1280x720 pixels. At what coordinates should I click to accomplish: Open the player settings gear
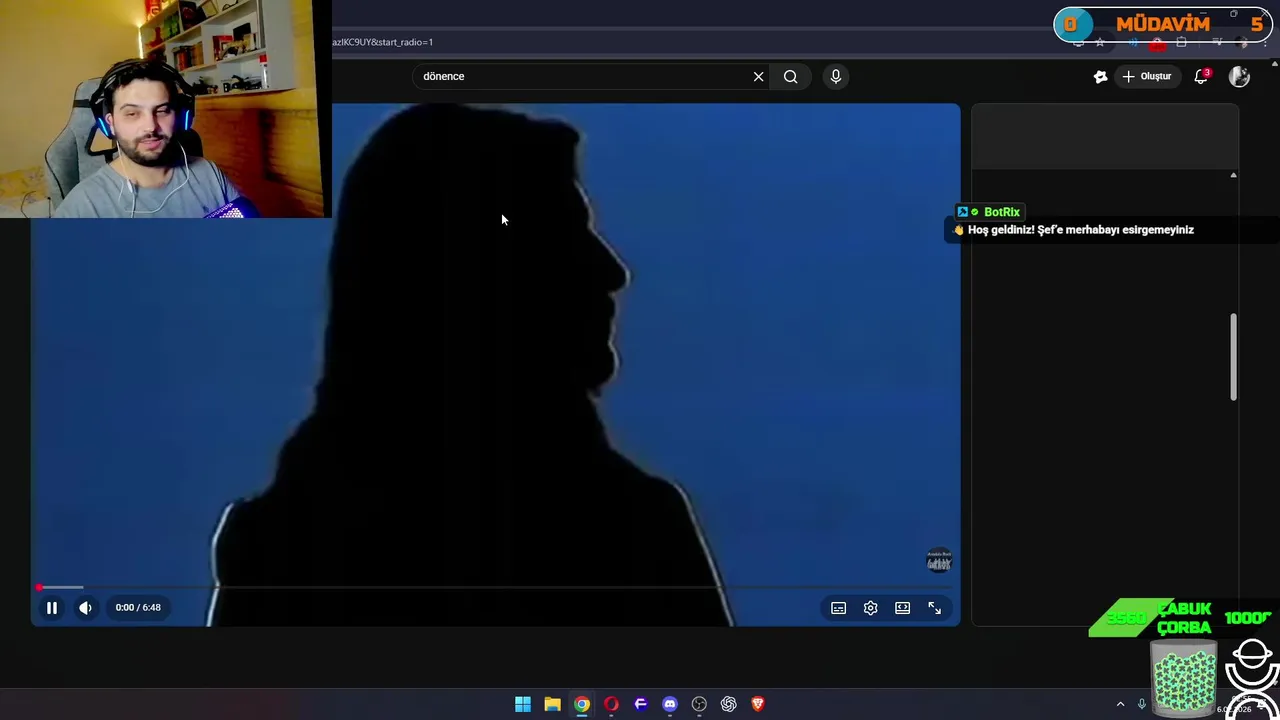click(871, 608)
